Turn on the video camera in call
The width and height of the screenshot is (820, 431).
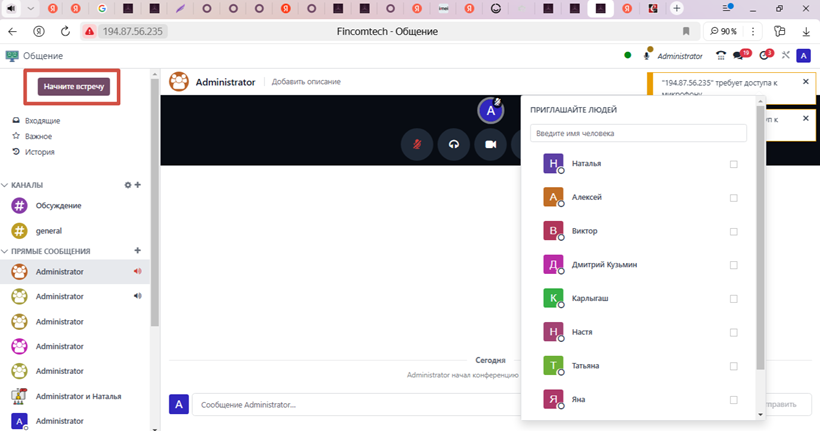point(491,144)
